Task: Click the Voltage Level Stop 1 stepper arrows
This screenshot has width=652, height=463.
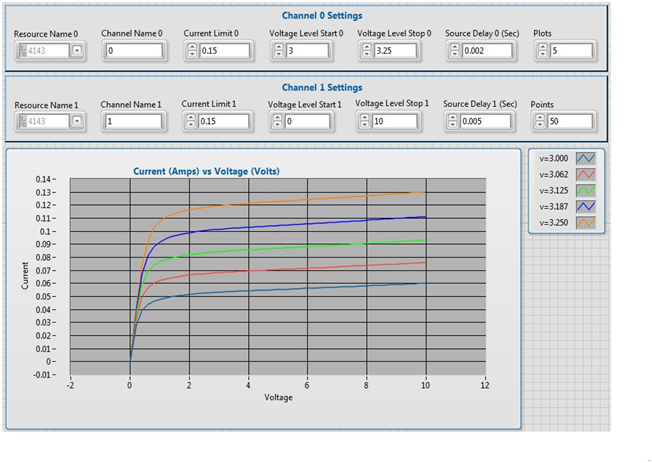Action: (x=364, y=121)
